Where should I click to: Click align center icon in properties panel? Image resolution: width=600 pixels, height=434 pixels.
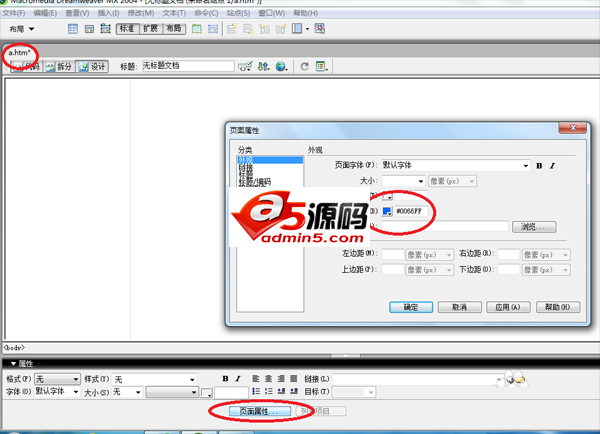click(268, 379)
